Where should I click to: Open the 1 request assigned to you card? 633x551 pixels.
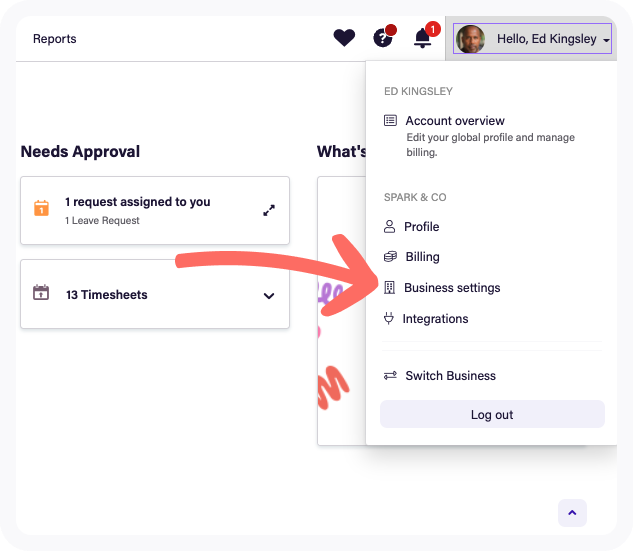pyautogui.click(x=138, y=202)
